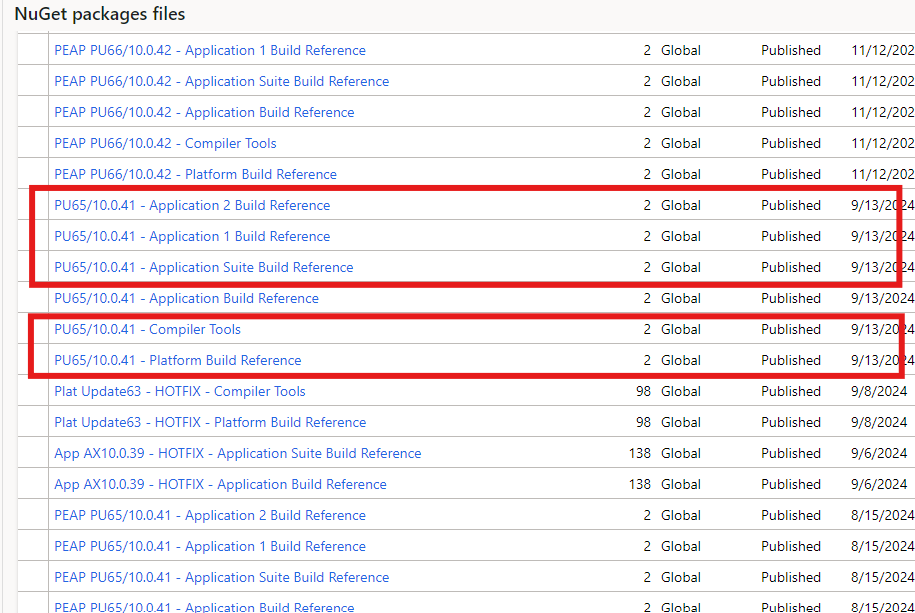Image resolution: width=915 pixels, height=613 pixels.
Task: Open PEAP PU66/10.0.42 - Compiler Tools
Action: 165,143
